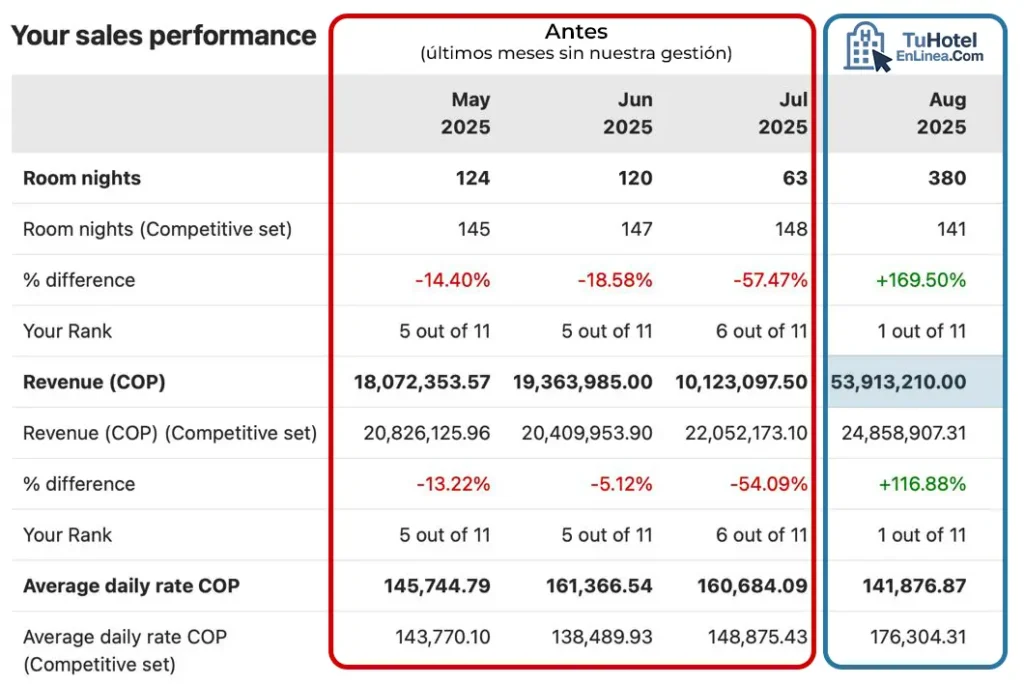Click the TuHotelEnLinea.Com brand text
The height and width of the screenshot is (685, 1024).
click(939, 47)
